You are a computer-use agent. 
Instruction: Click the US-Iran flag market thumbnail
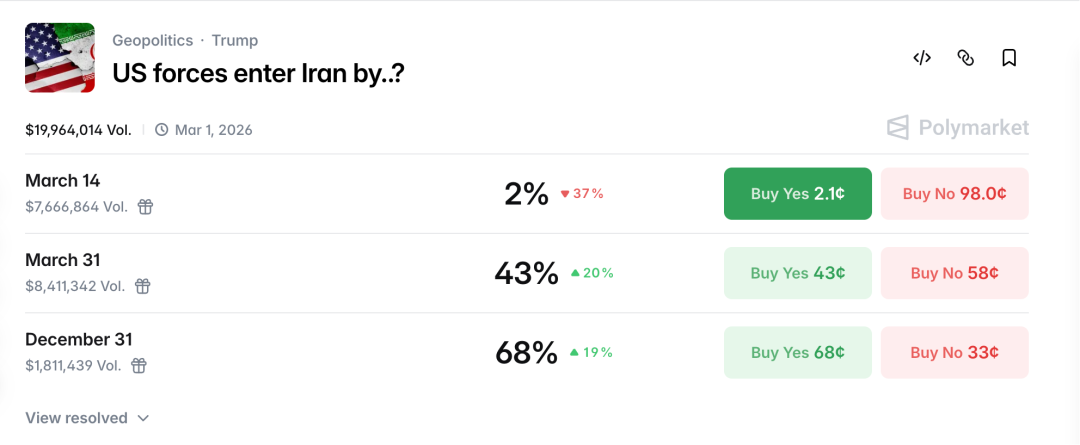(x=60, y=58)
